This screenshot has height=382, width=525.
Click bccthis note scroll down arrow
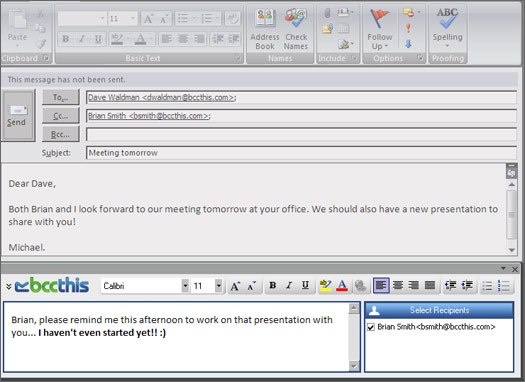pos(354,366)
